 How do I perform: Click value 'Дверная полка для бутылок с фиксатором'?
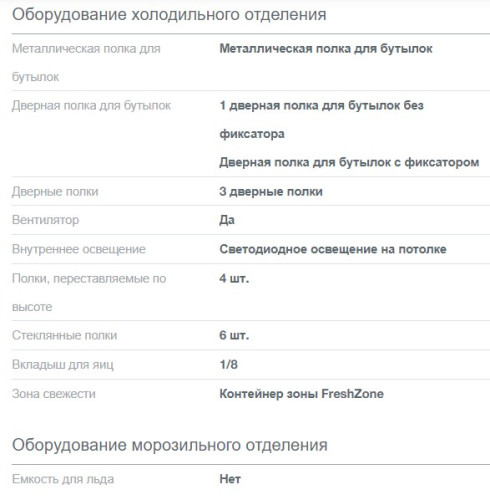click(349, 162)
